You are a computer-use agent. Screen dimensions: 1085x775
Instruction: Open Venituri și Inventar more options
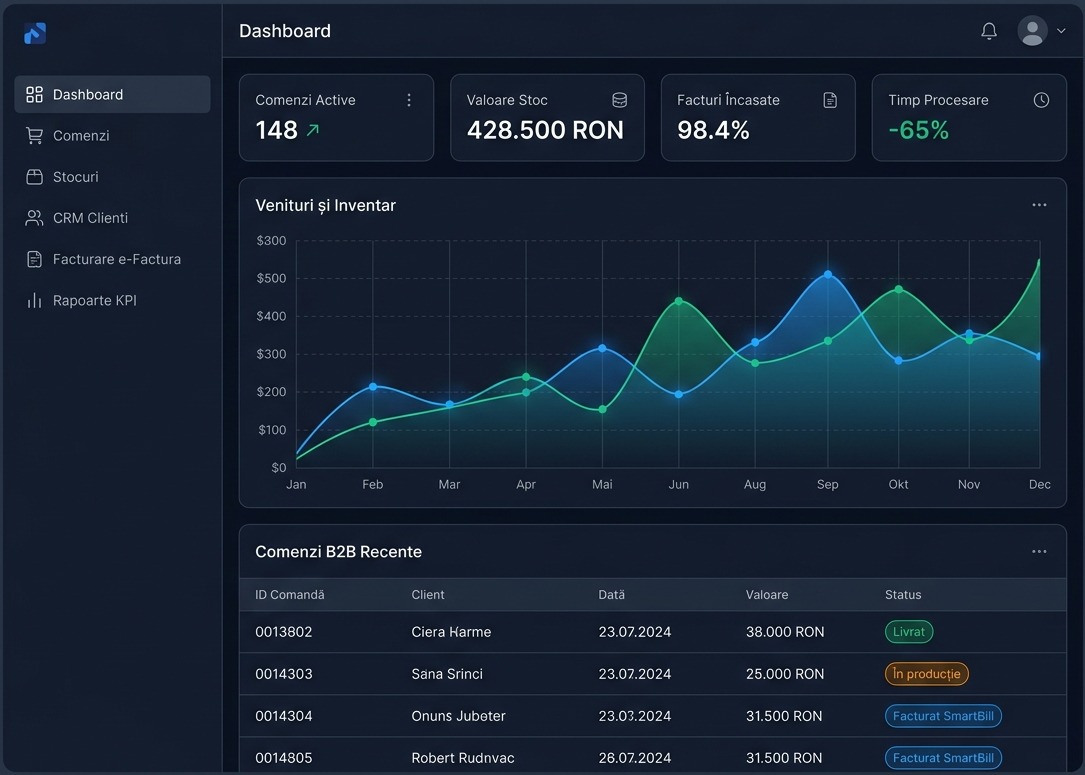tap(1039, 205)
